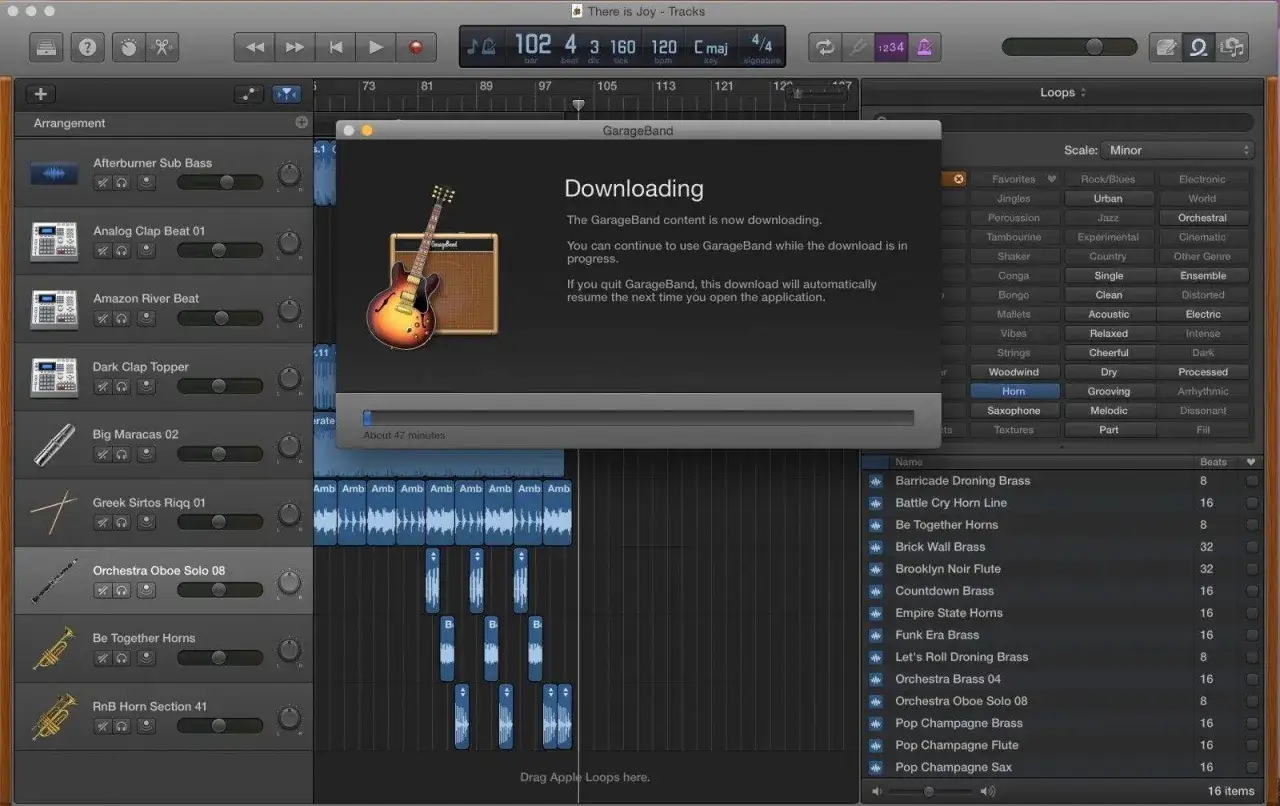
Task: Click the Processed keyword button
Action: pyautogui.click(x=1202, y=372)
